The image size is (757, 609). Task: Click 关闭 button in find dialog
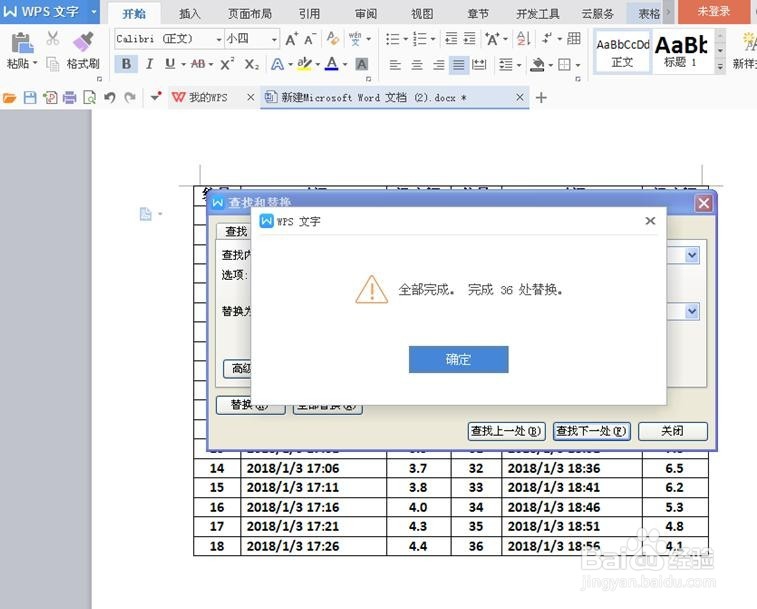click(x=673, y=431)
